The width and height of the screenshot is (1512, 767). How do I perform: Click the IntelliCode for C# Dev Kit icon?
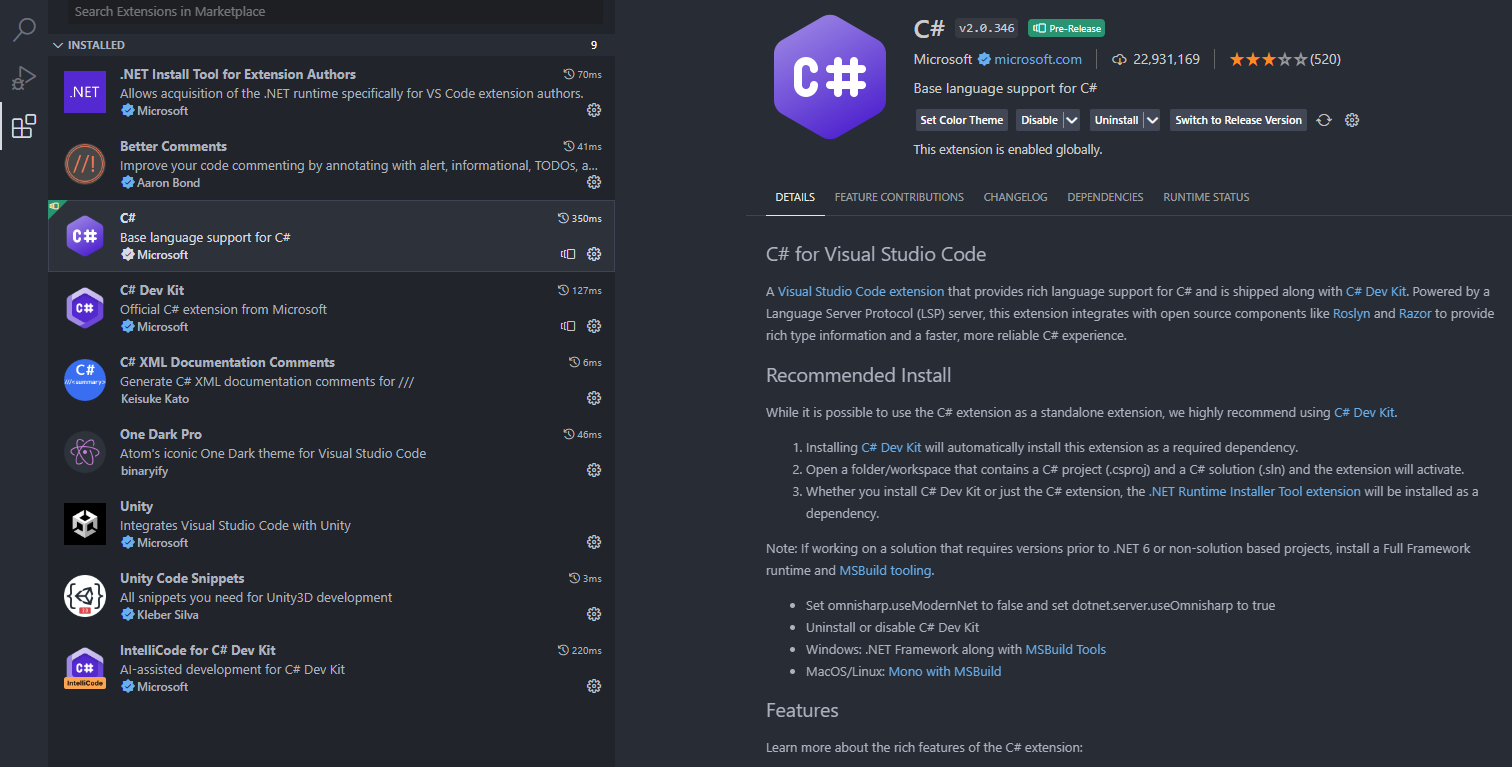tap(85, 668)
